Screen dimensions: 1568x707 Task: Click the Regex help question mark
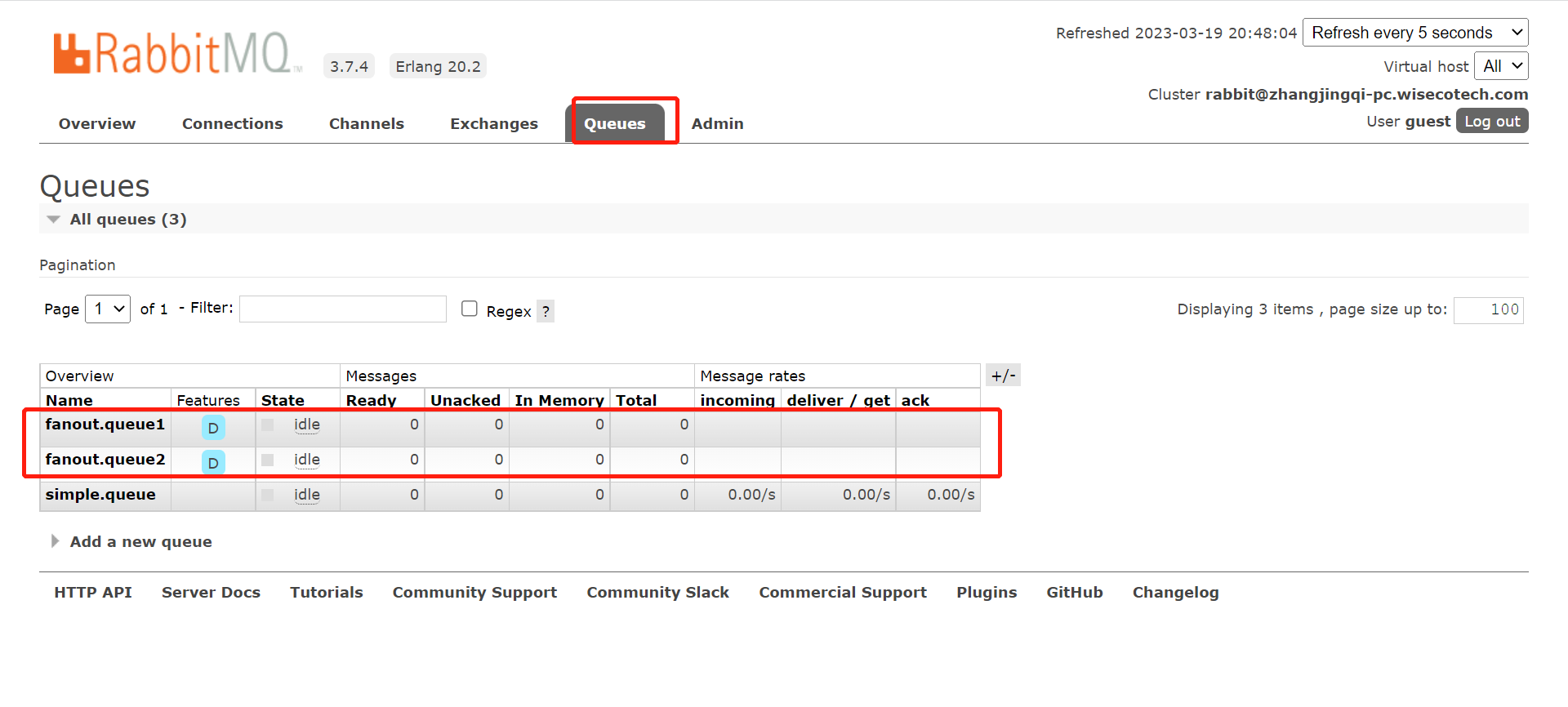point(546,311)
